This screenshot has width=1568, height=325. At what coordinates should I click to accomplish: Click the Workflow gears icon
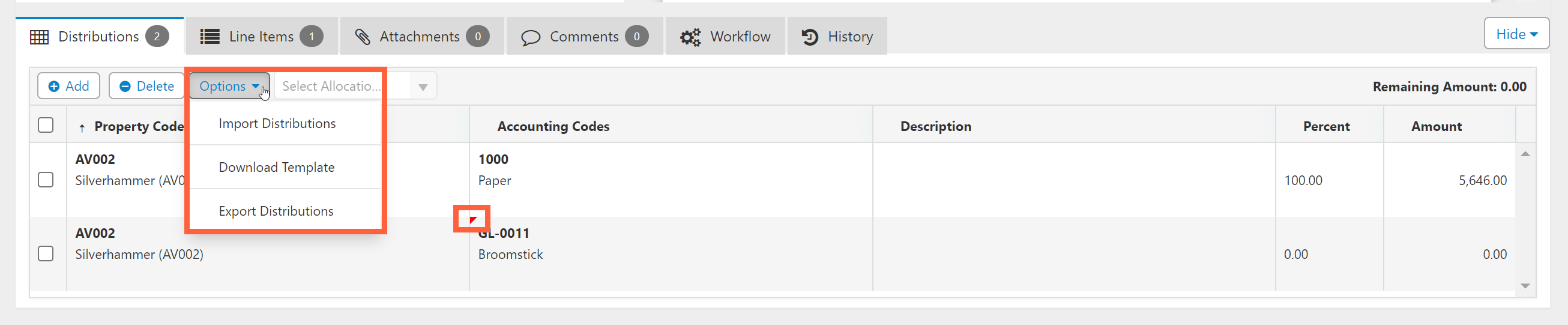[x=690, y=37]
